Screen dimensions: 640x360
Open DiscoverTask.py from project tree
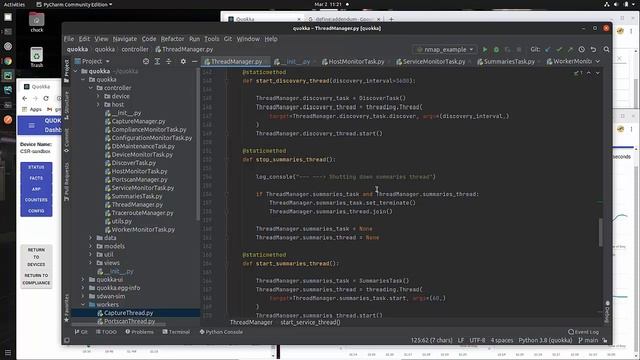click(x=133, y=163)
